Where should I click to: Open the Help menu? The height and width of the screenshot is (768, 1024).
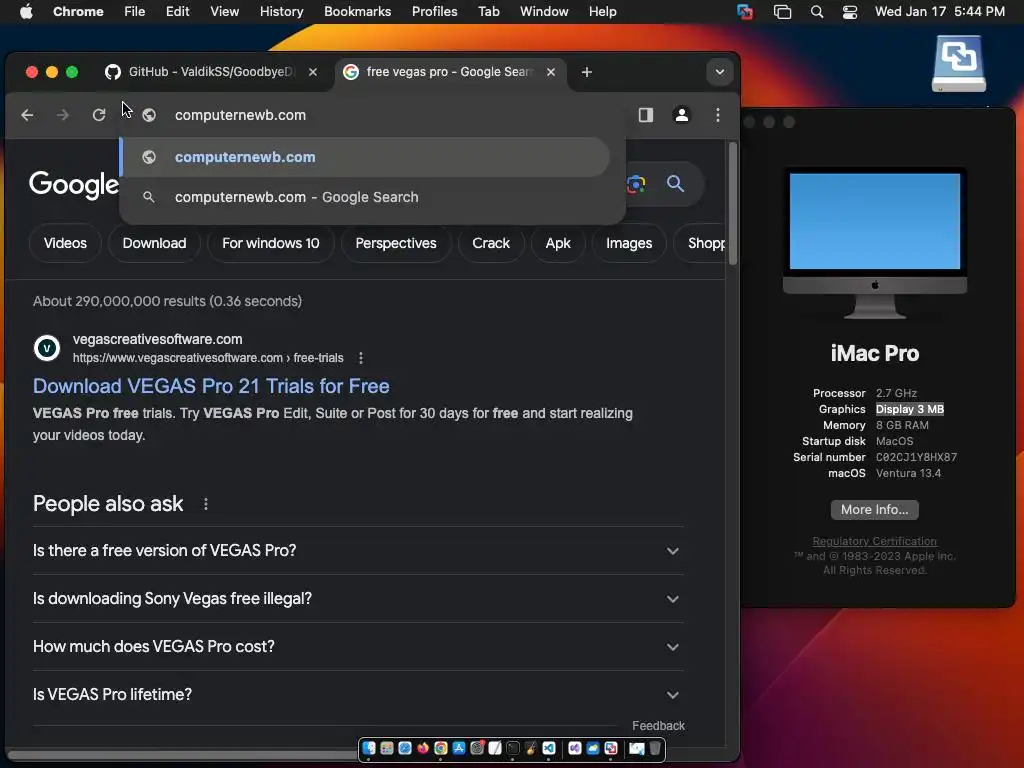pyautogui.click(x=602, y=11)
